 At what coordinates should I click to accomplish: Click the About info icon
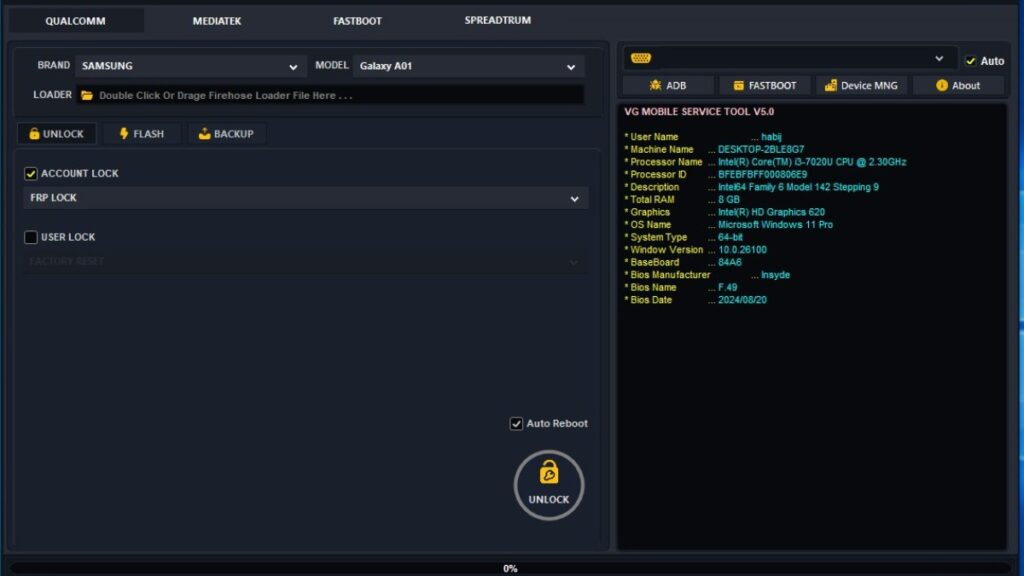point(941,86)
